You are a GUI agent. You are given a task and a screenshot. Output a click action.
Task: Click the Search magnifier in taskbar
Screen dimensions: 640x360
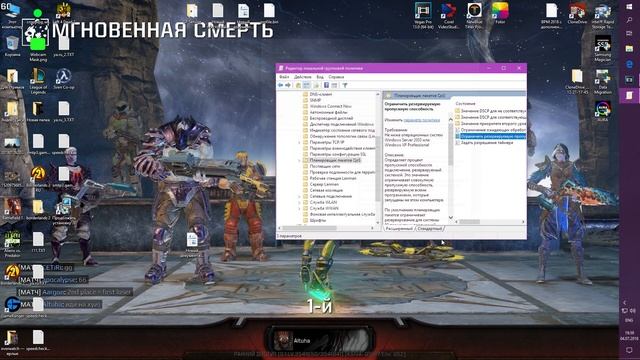[x=629, y=20]
